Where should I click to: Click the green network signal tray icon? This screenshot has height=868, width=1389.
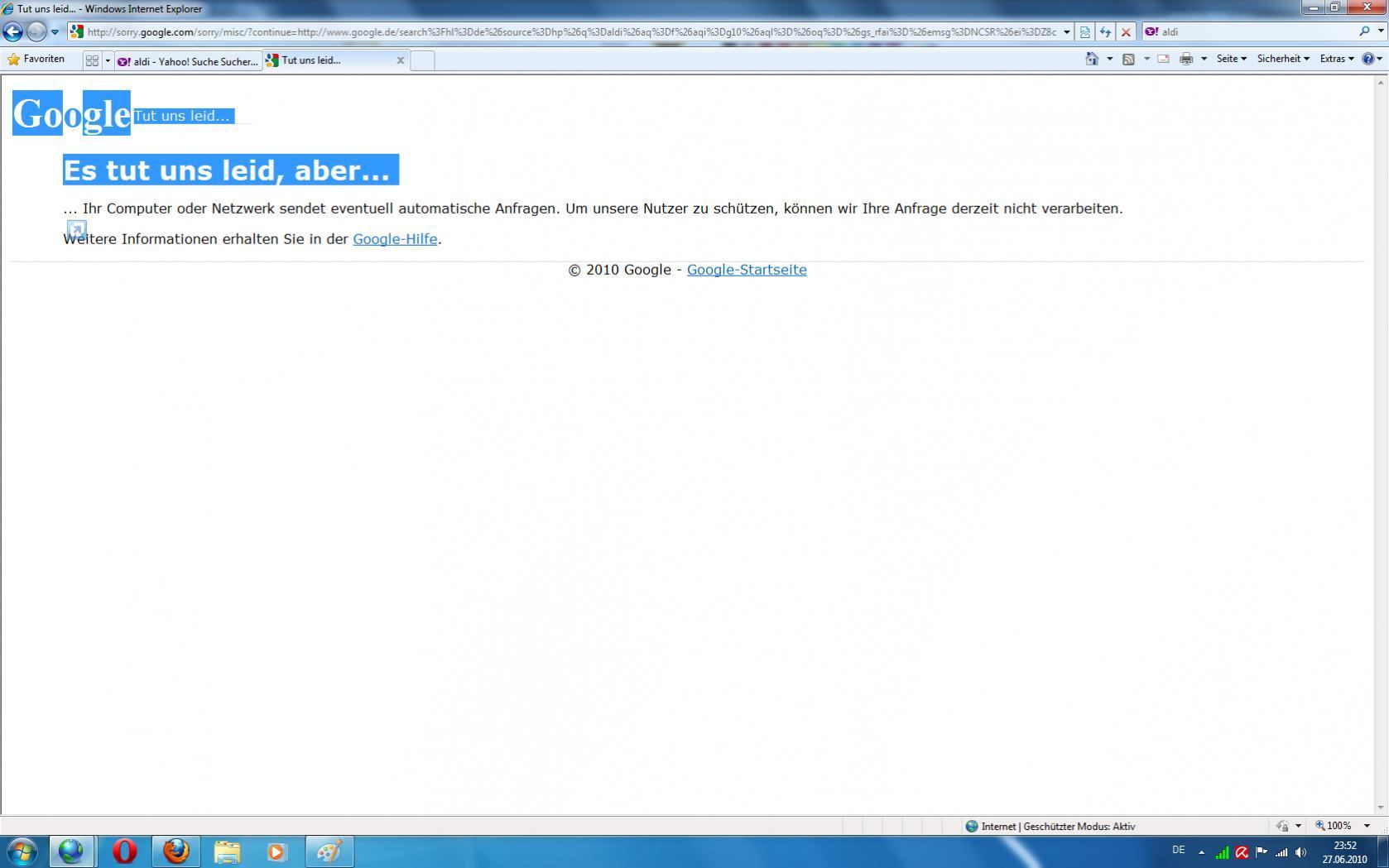tap(1222, 852)
